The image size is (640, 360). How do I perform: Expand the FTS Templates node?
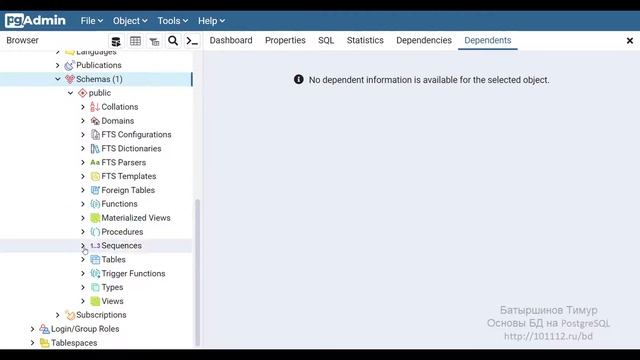pyautogui.click(x=83, y=176)
